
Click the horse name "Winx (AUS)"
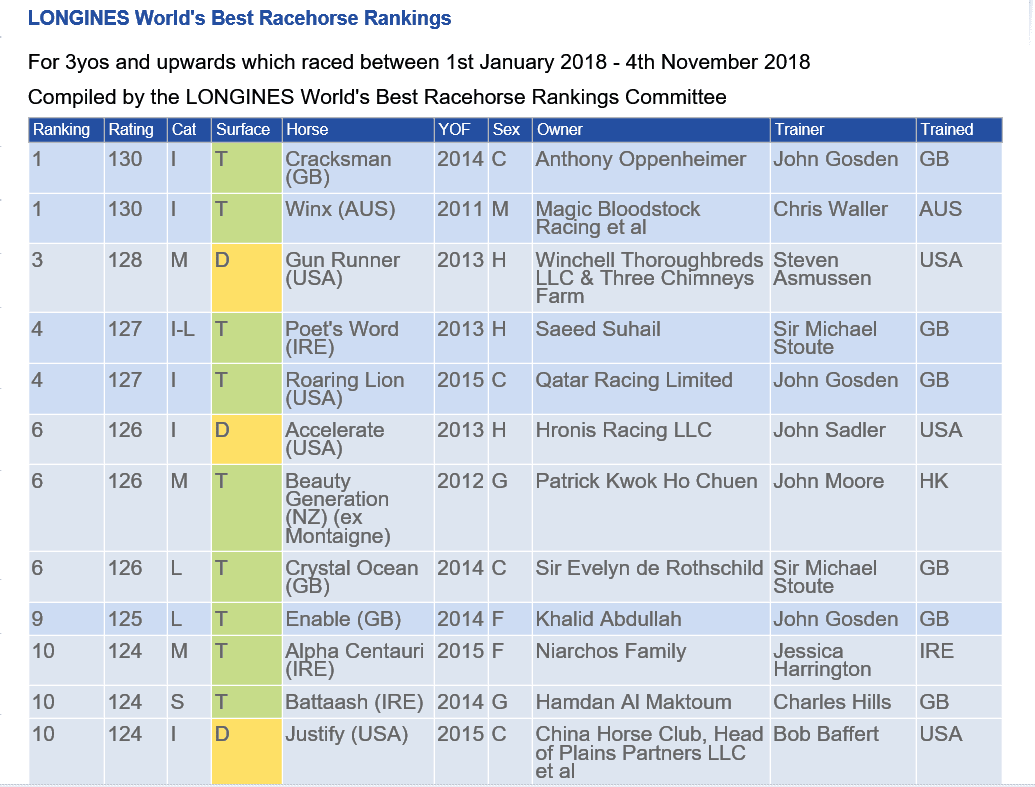[340, 209]
